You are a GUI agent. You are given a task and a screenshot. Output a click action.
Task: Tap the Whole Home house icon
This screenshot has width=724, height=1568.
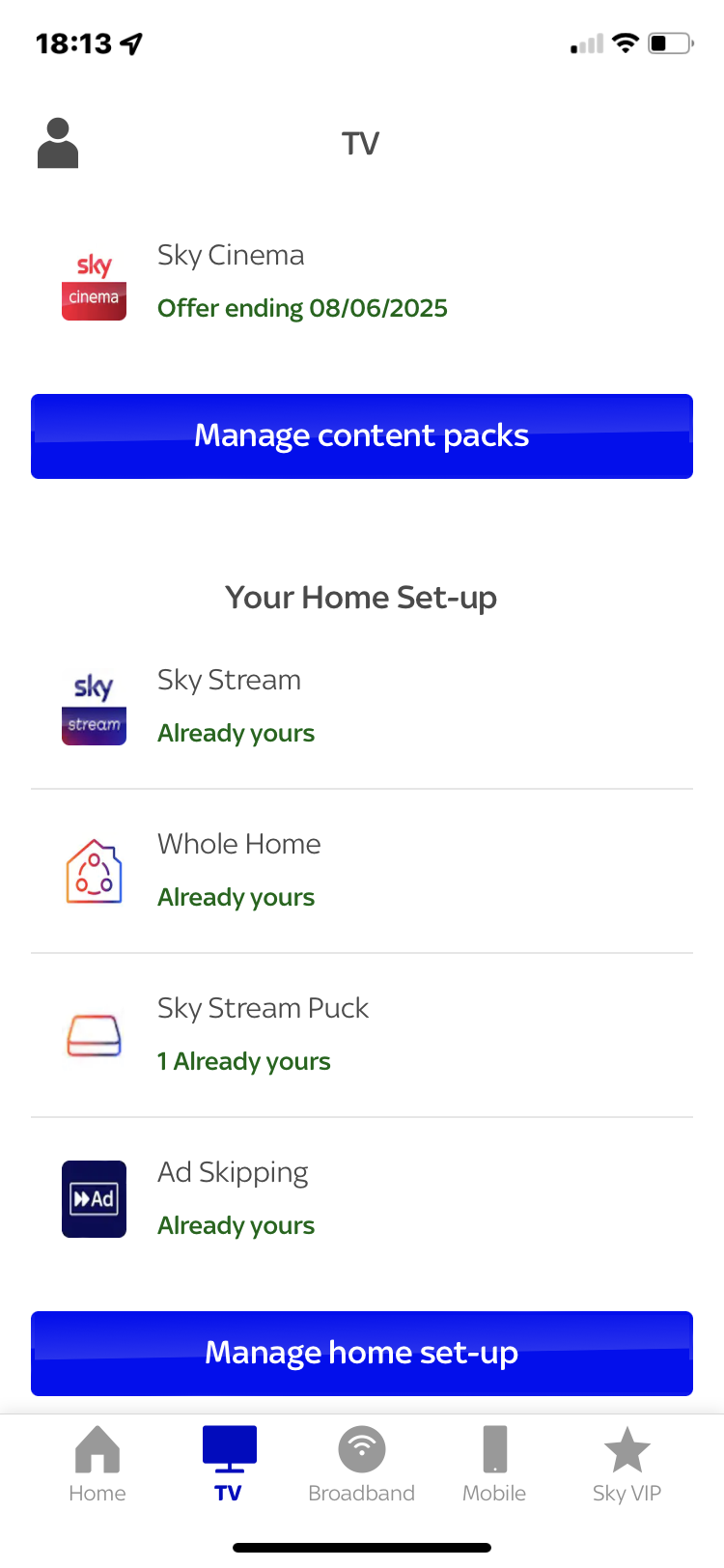coord(94,872)
